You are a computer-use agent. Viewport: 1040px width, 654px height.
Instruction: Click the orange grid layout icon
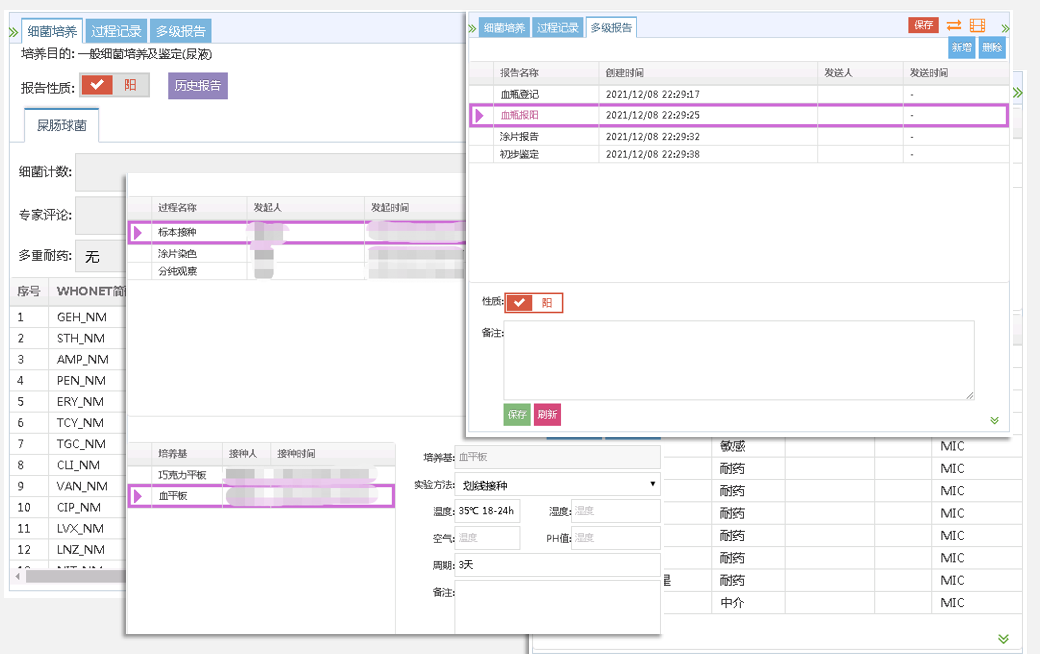click(977, 25)
